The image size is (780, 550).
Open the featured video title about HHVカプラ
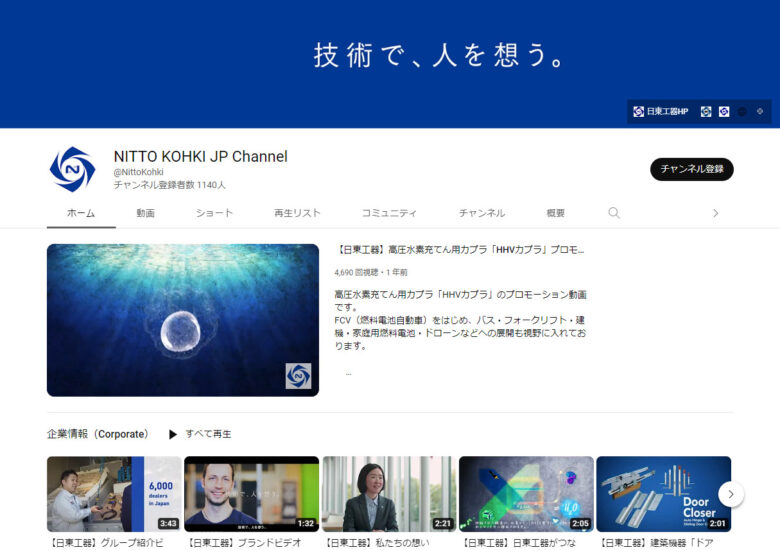click(x=460, y=250)
